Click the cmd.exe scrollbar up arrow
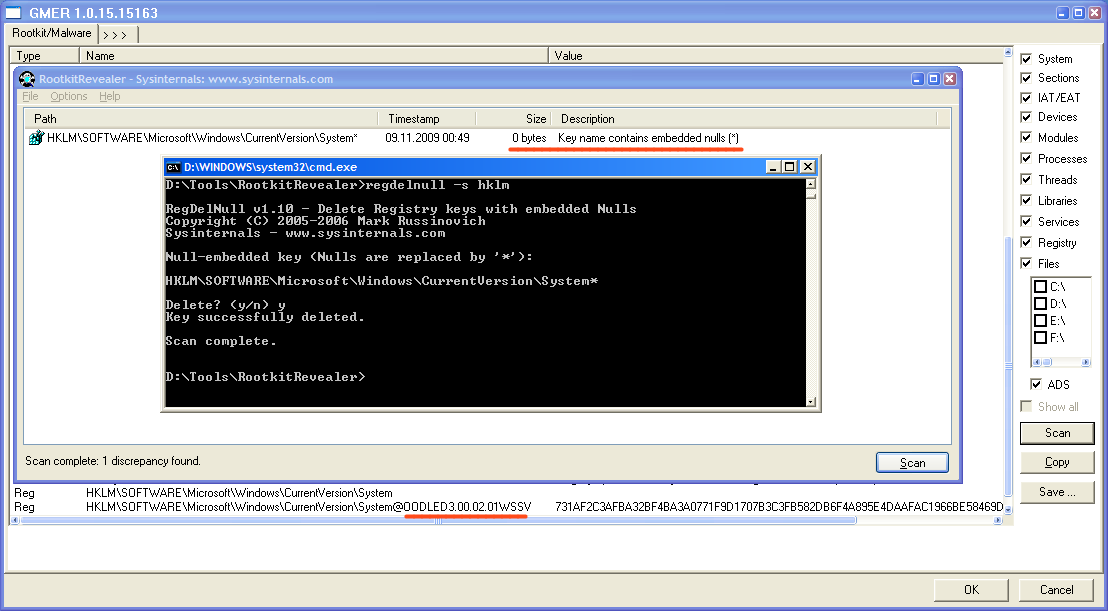This screenshot has height=611, width=1108. [811, 184]
